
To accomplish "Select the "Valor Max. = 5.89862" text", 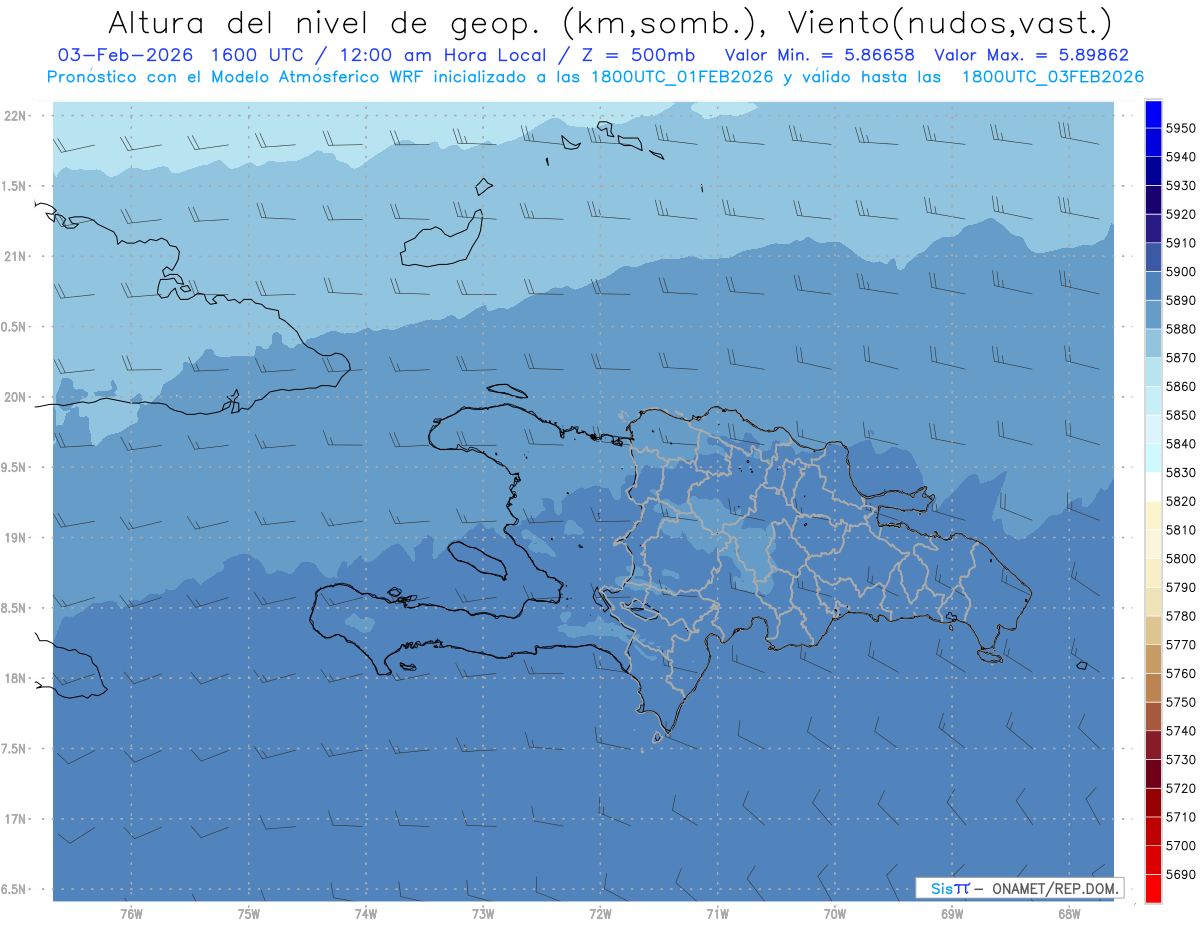I will [x=1033, y=56].
